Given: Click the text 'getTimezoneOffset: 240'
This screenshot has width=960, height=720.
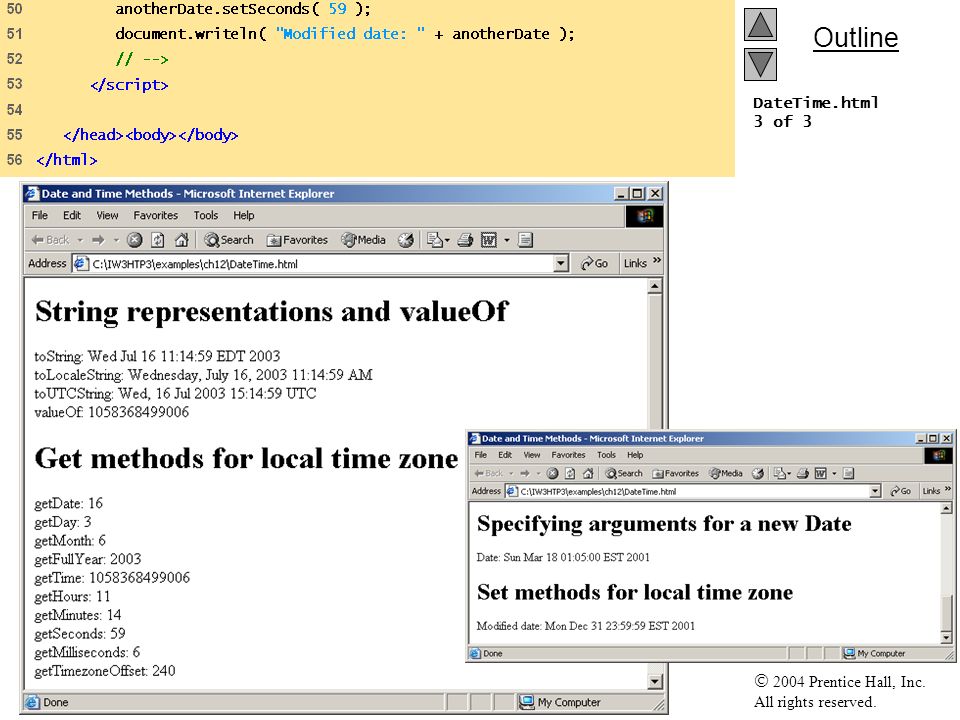Looking at the screenshot, I should pyautogui.click(x=105, y=671).
